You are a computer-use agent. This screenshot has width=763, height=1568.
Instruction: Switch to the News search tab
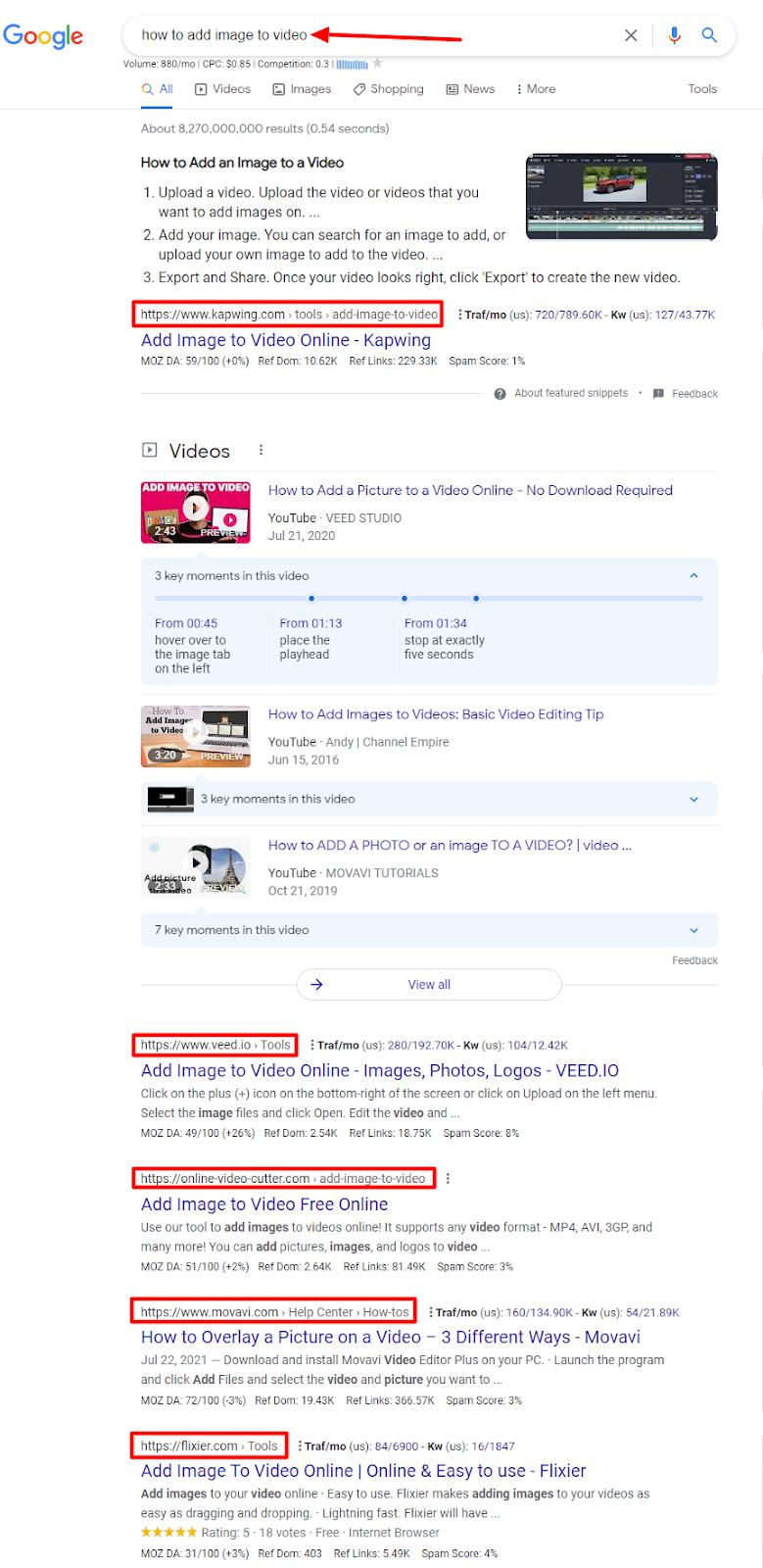tap(470, 89)
